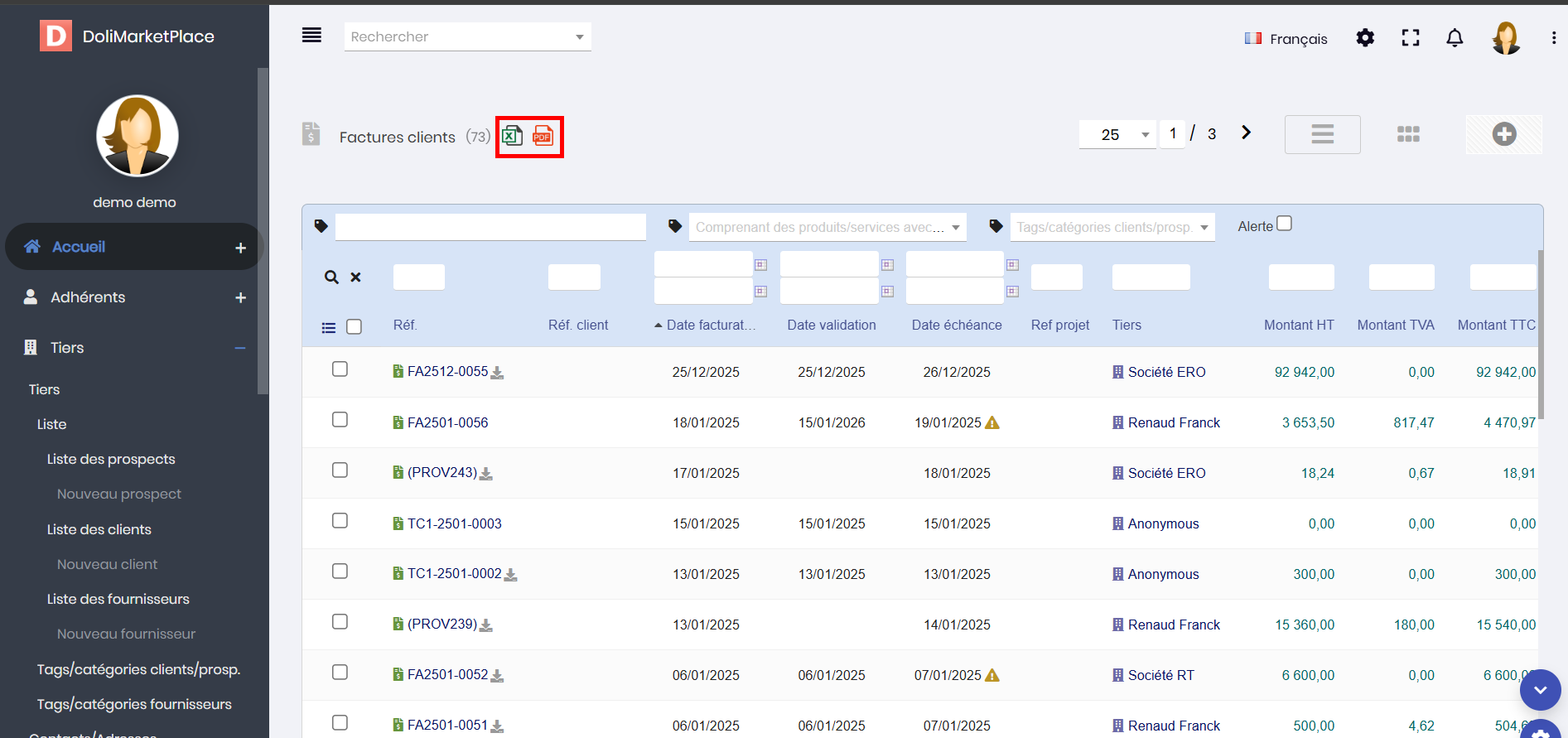Click the add new invoice plus icon
This screenshot has width=1568, height=738.
pyautogui.click(x=1503, y=134)
